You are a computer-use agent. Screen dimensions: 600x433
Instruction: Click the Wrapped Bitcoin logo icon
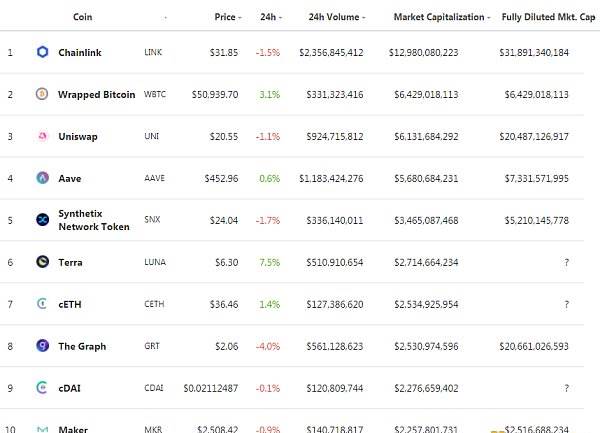pyautogui.click(x=42, y=94)
